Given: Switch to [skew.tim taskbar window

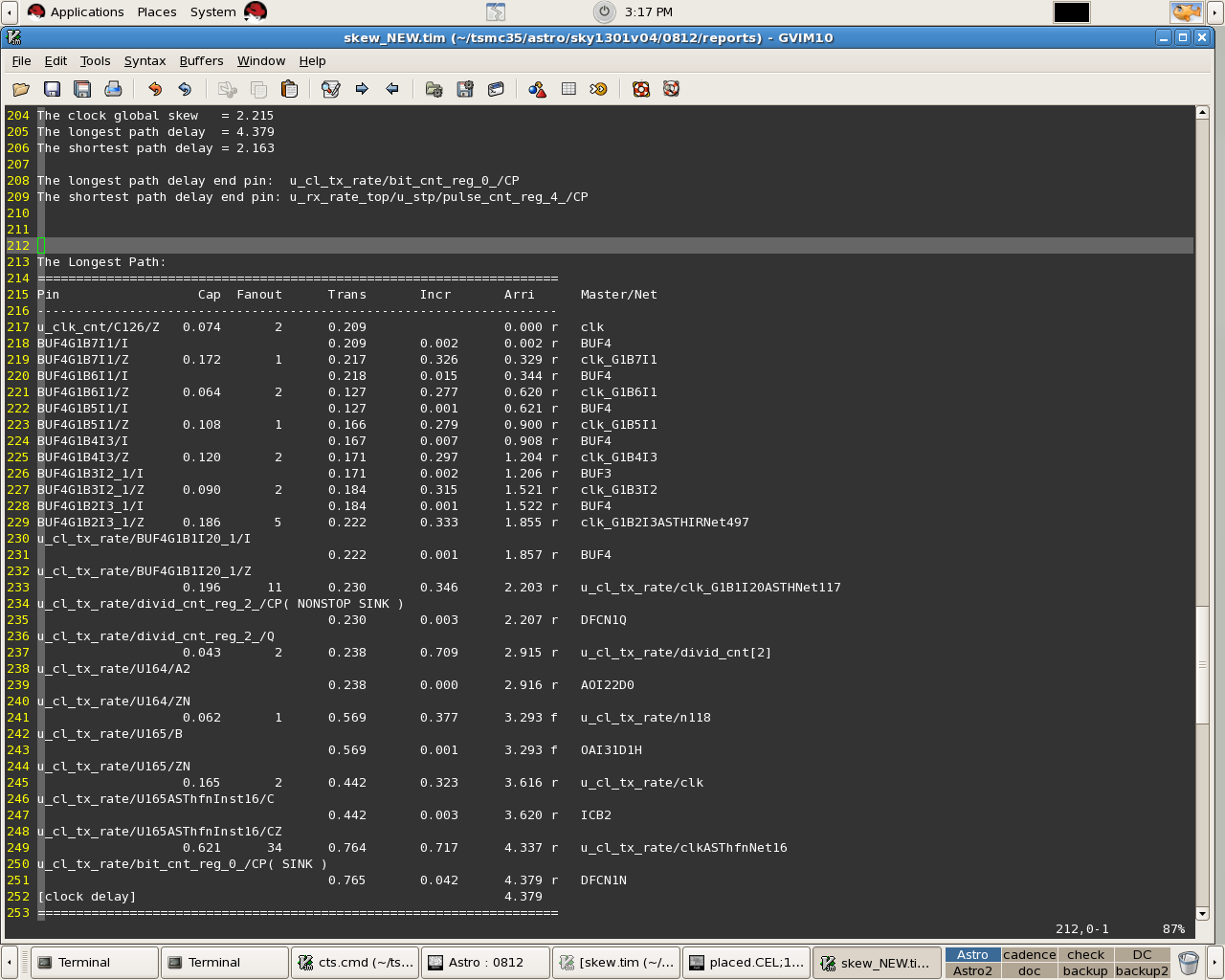Looking at the screenshot, I should [616, 962].
